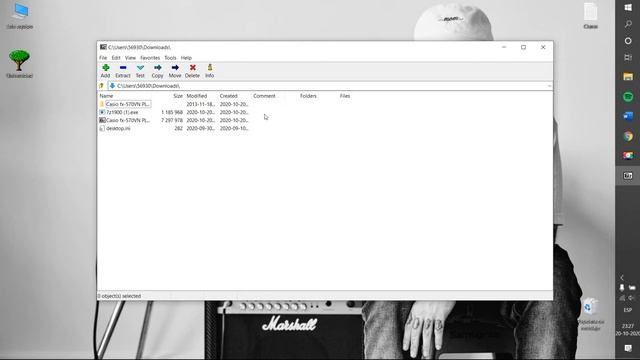Click the 2013-11-18 modified date cell
This screenshot has width=640, height=360.
pos(200,104)
